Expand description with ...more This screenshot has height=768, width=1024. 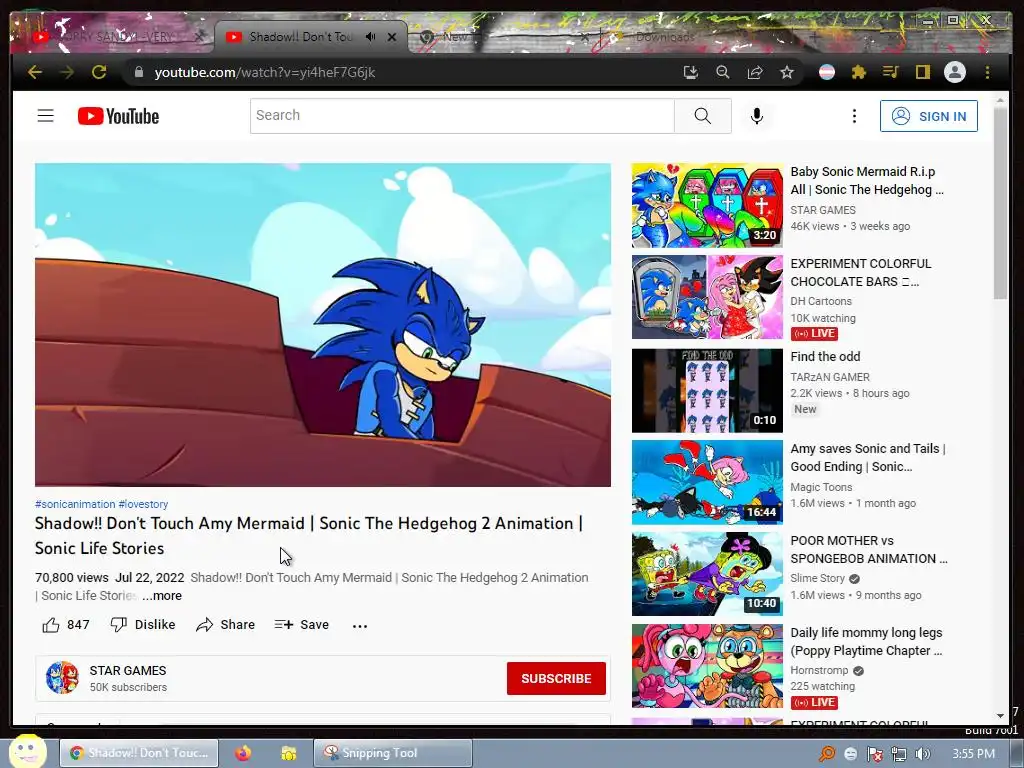tap(162, 596)
